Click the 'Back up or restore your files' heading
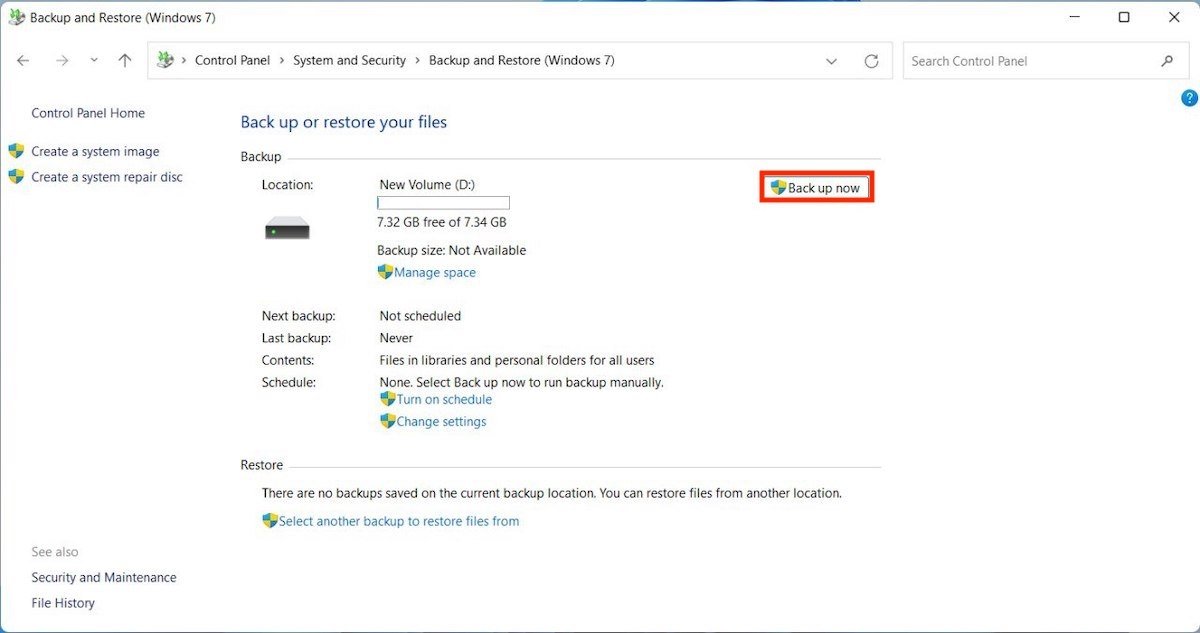This screenshot has height=633, width=1200. pyautogui.click(x=344, y=122)
